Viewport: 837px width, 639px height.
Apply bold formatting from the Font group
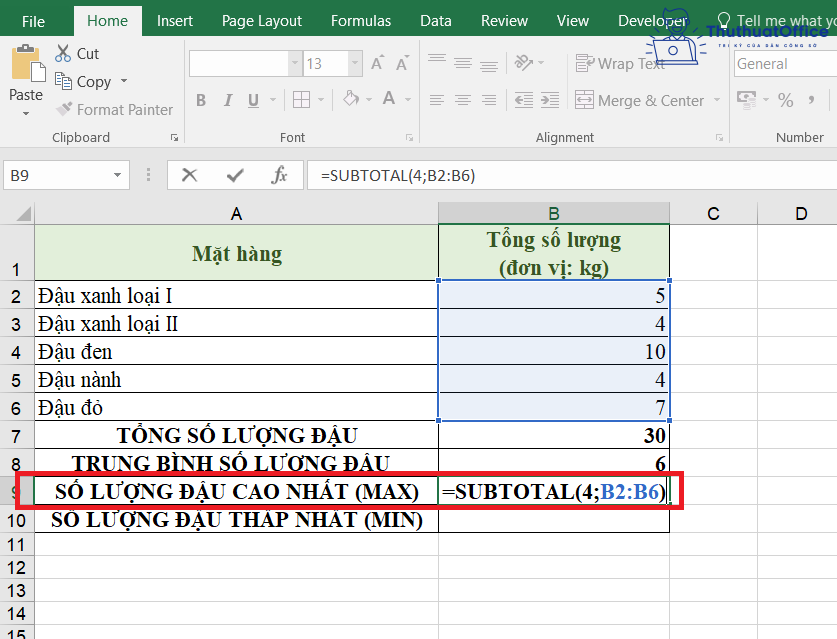point(200,100)
